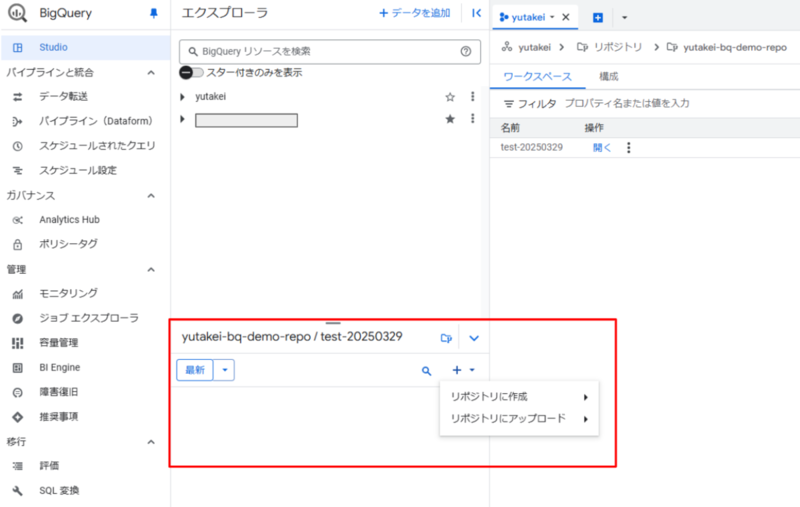Click the BigQuery logo icon

point(17,13)
